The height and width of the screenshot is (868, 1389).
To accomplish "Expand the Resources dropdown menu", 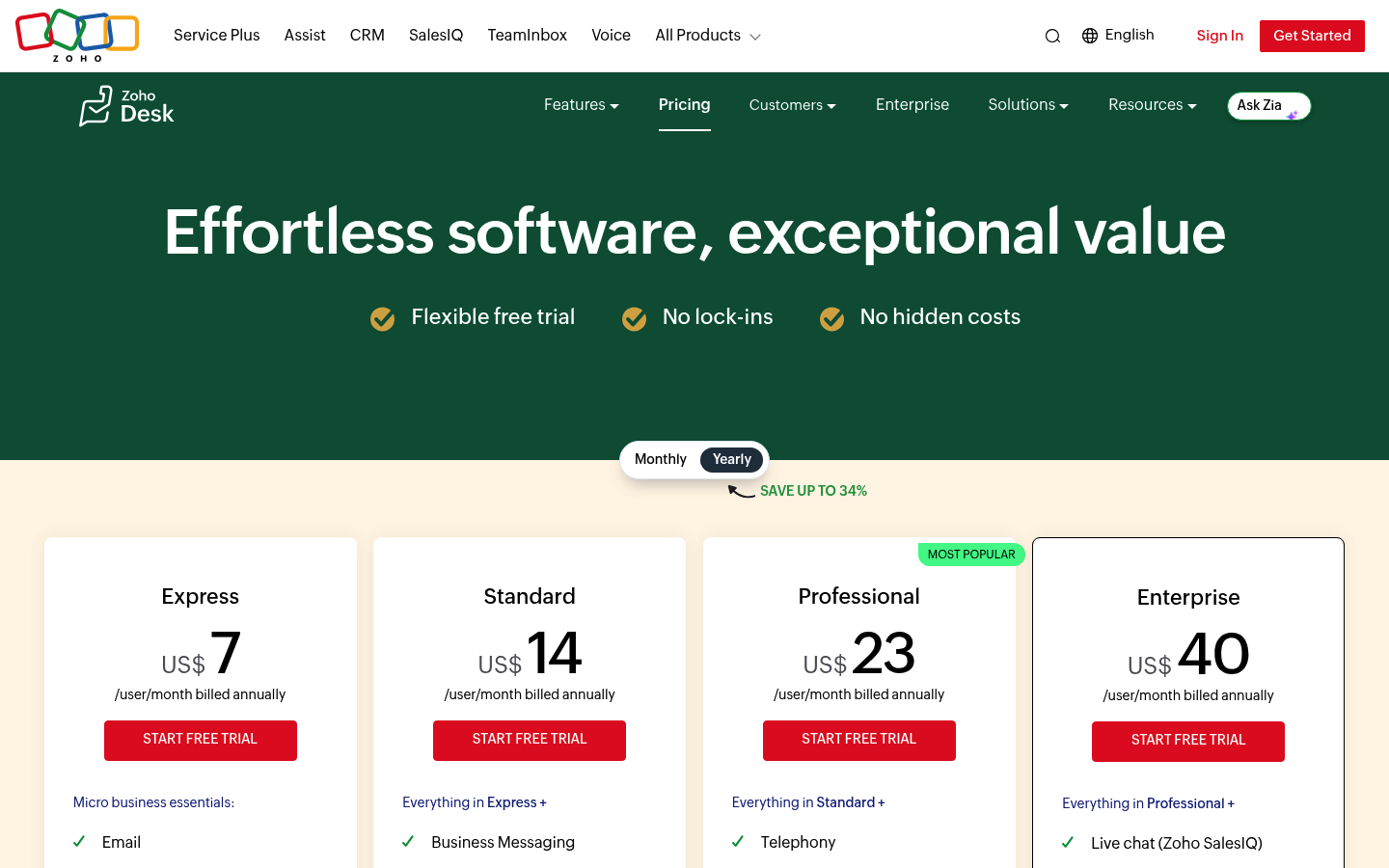I will tap(1153, 105).
